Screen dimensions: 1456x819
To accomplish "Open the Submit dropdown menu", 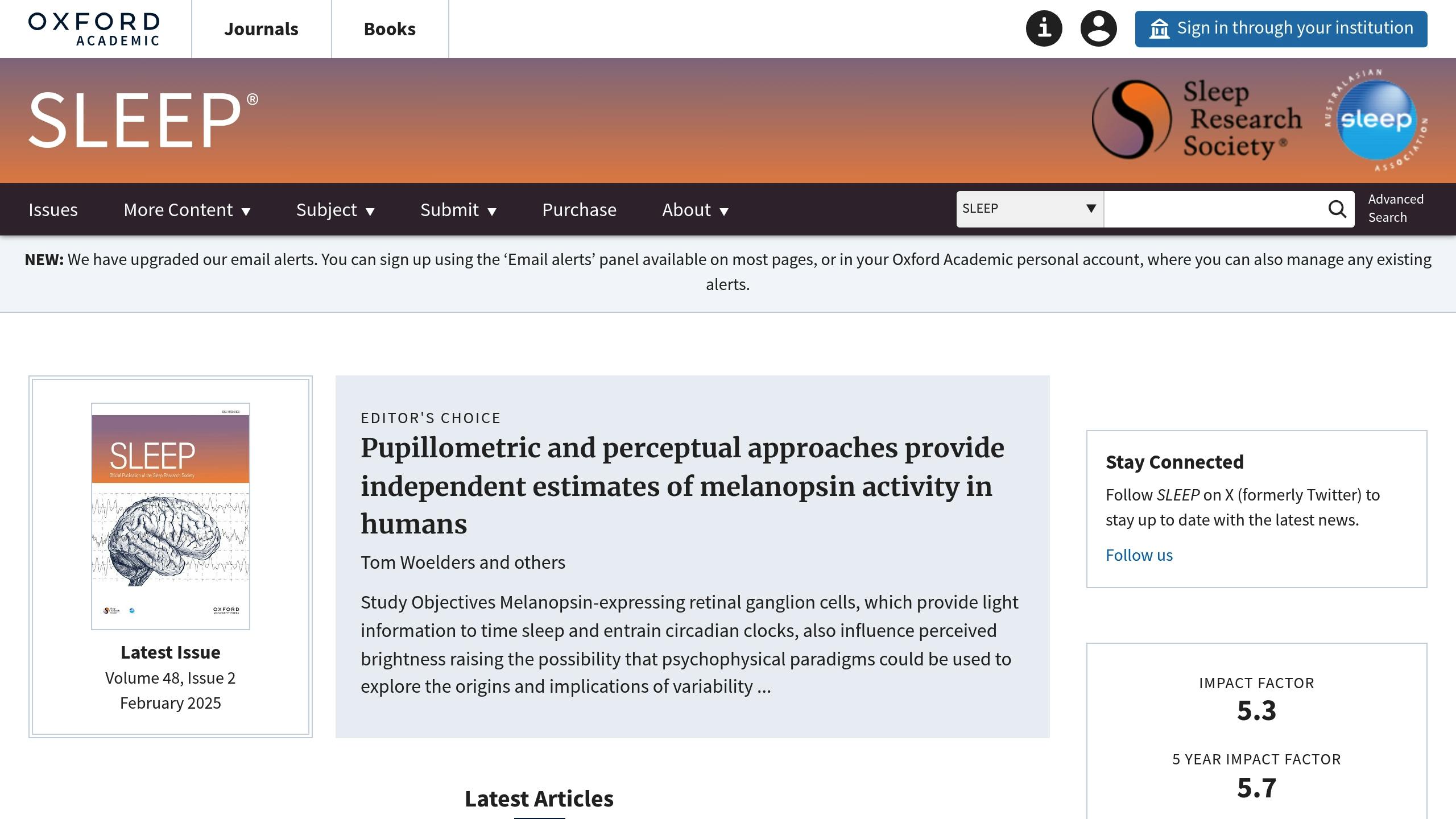I will pos(458,210).
